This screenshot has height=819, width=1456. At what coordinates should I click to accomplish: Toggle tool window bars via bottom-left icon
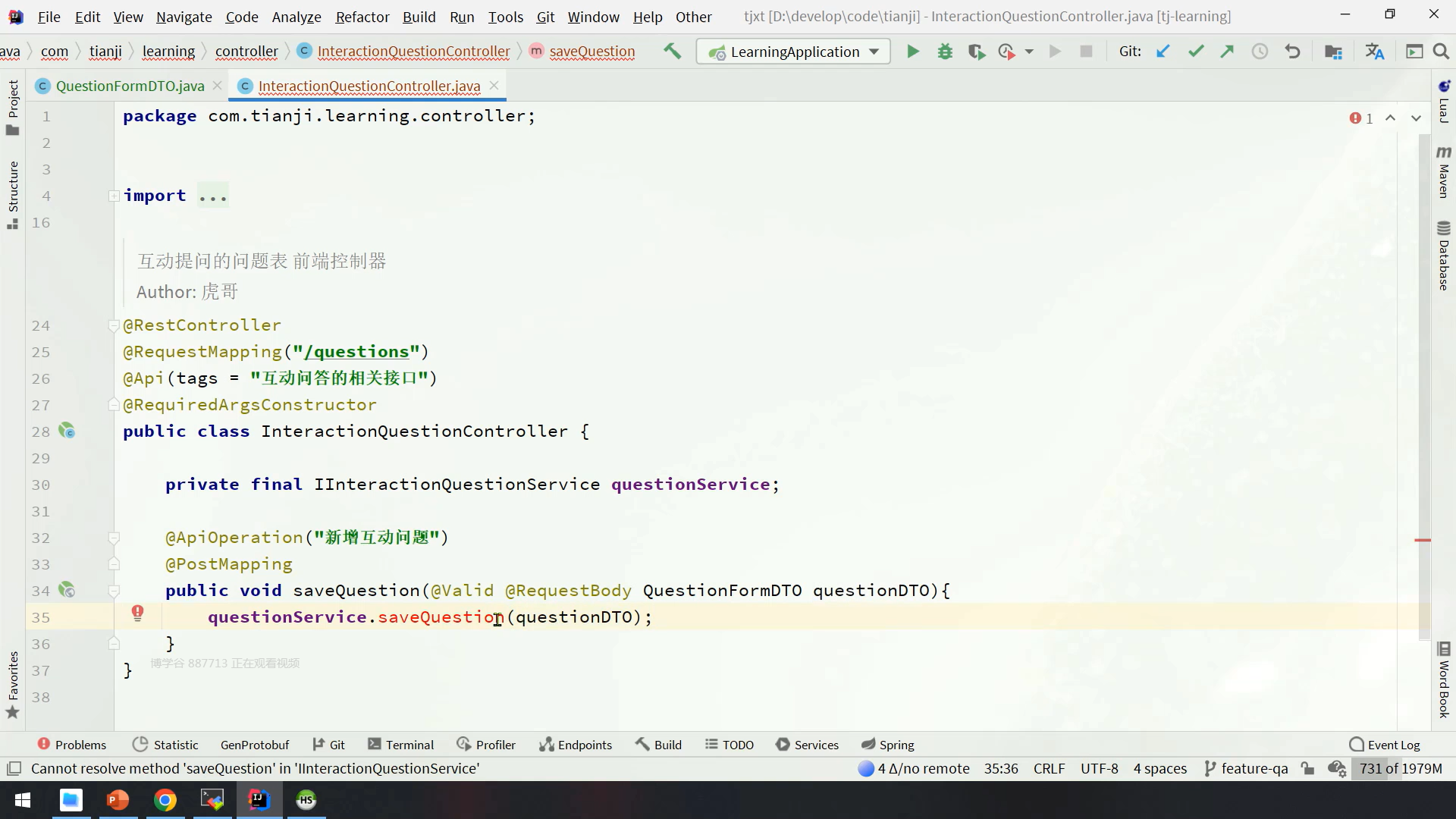14,768
